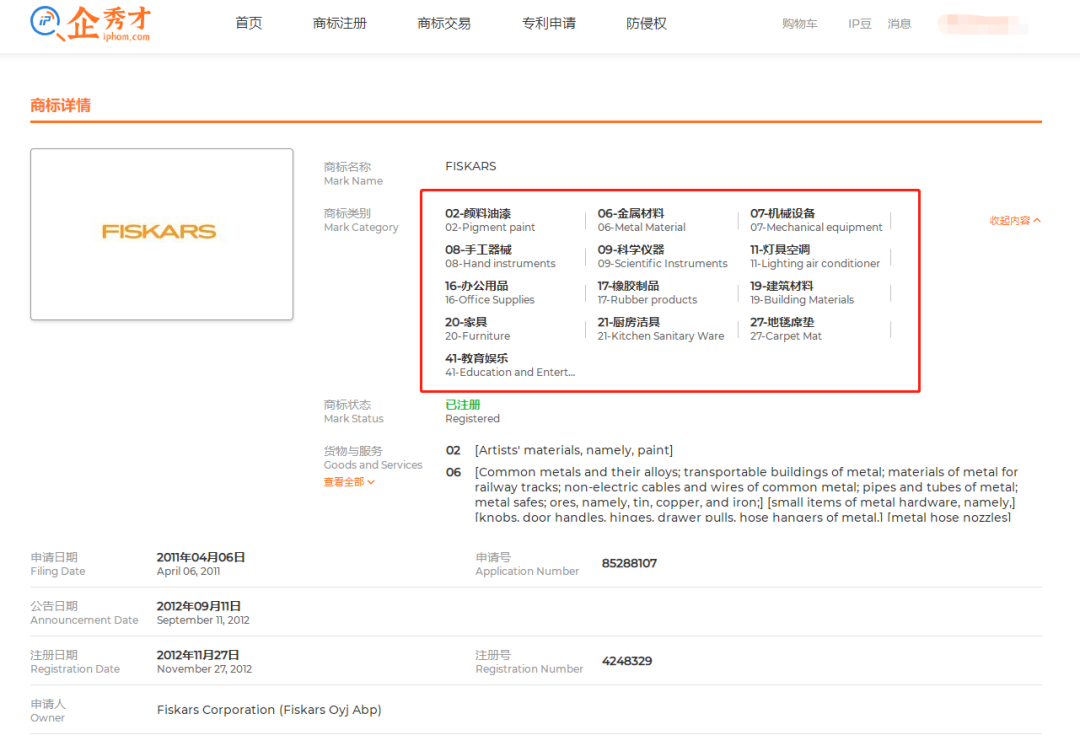The width and height of the screenshot is (1080, 746).
Task: Select category 11-灯具空调 Lighting air conditioner
Action: 815,256
